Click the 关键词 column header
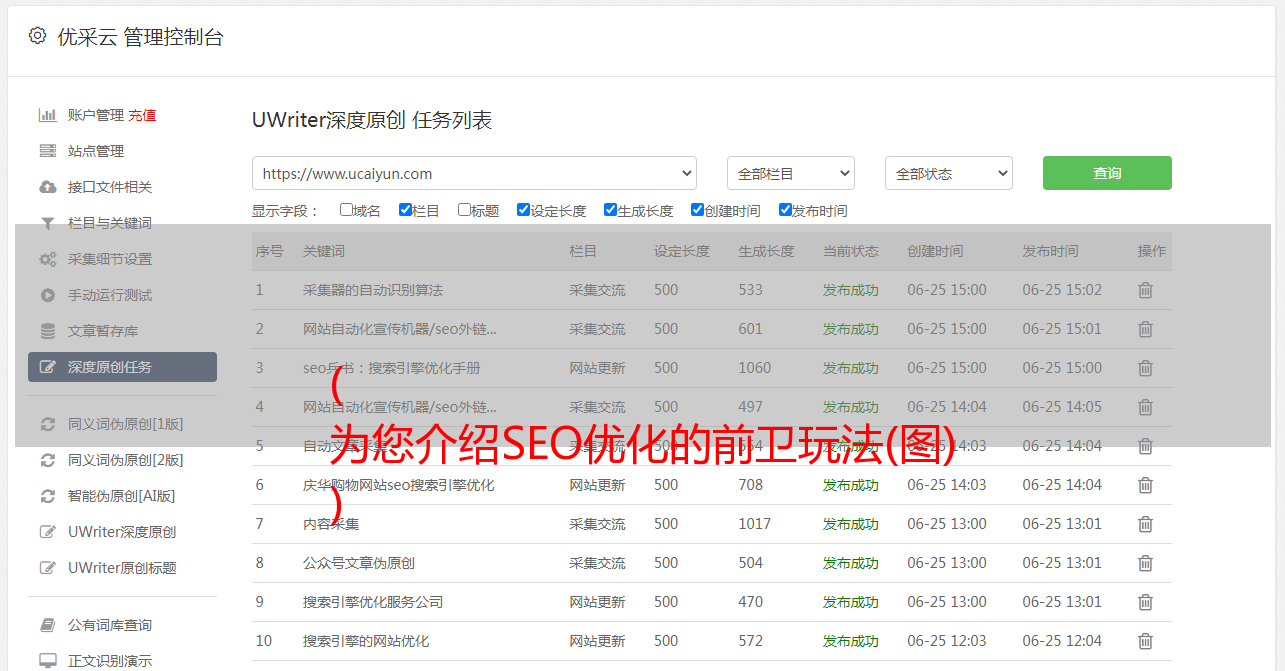Viewport: 1285px width, 671px height. pyautogui.click(x=324, y=251)
